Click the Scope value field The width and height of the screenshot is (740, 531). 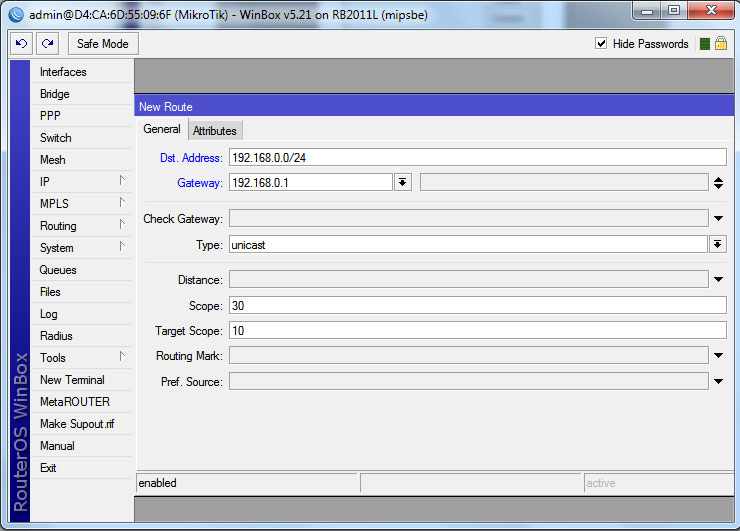tap(477, 305)
